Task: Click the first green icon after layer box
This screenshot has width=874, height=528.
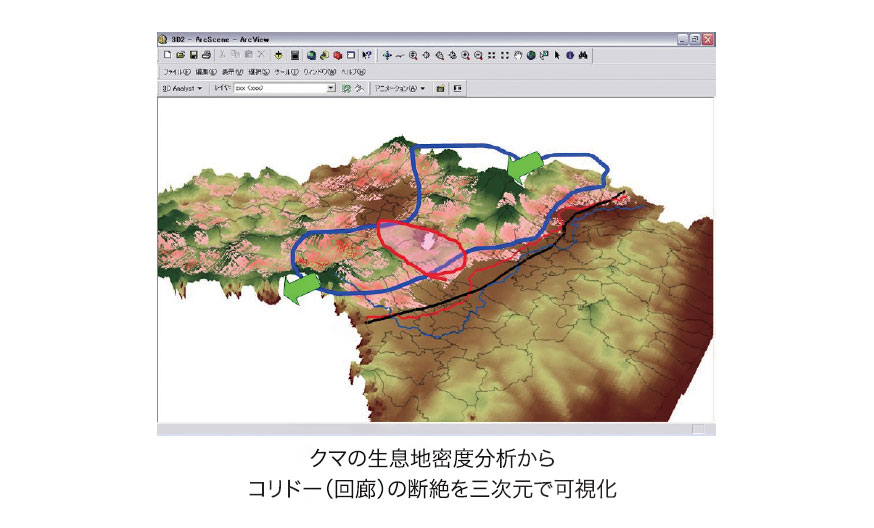Action: click(346, 88)
